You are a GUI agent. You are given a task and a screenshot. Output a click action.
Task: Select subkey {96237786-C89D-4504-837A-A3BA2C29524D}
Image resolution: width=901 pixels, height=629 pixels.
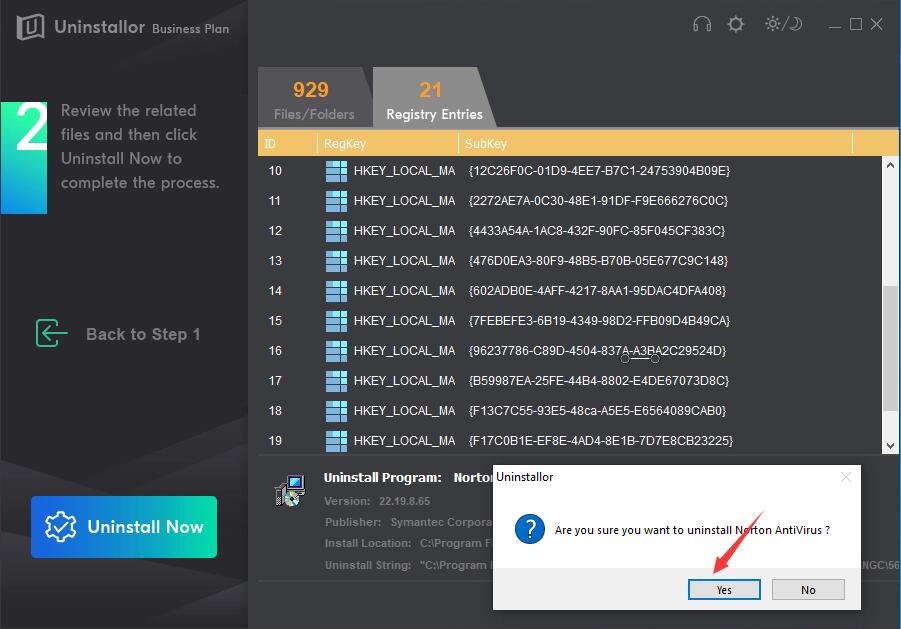[x=598, y=350]
